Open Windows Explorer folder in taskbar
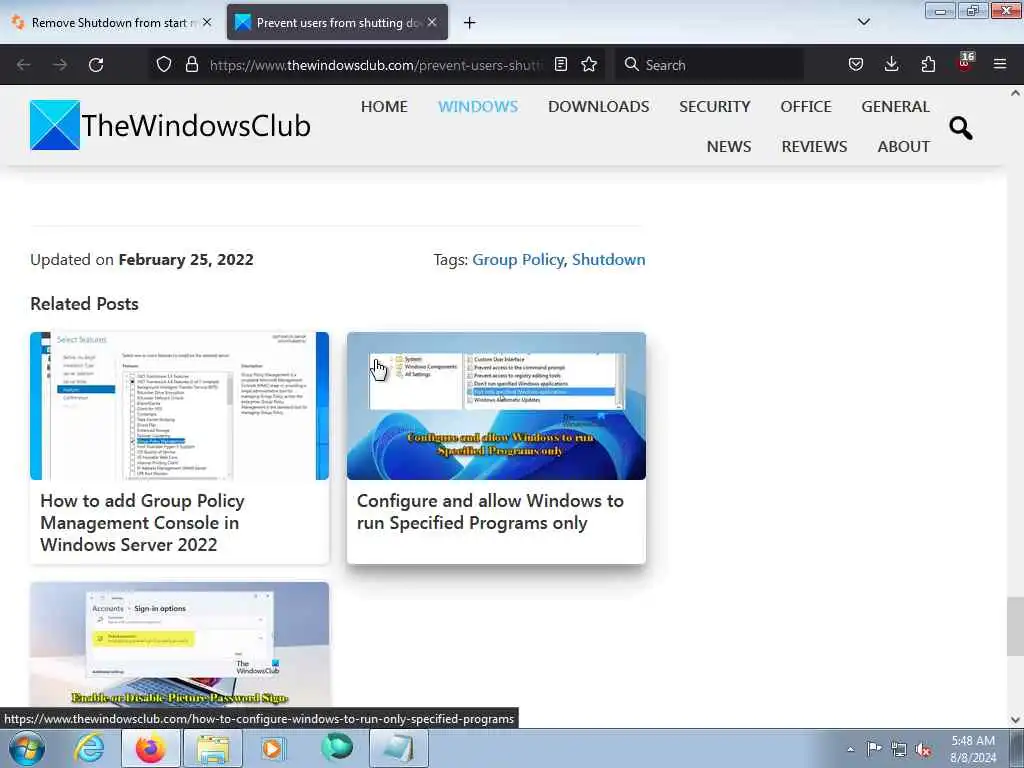This screenshot has height=768, width=1024. click(213, 748)
